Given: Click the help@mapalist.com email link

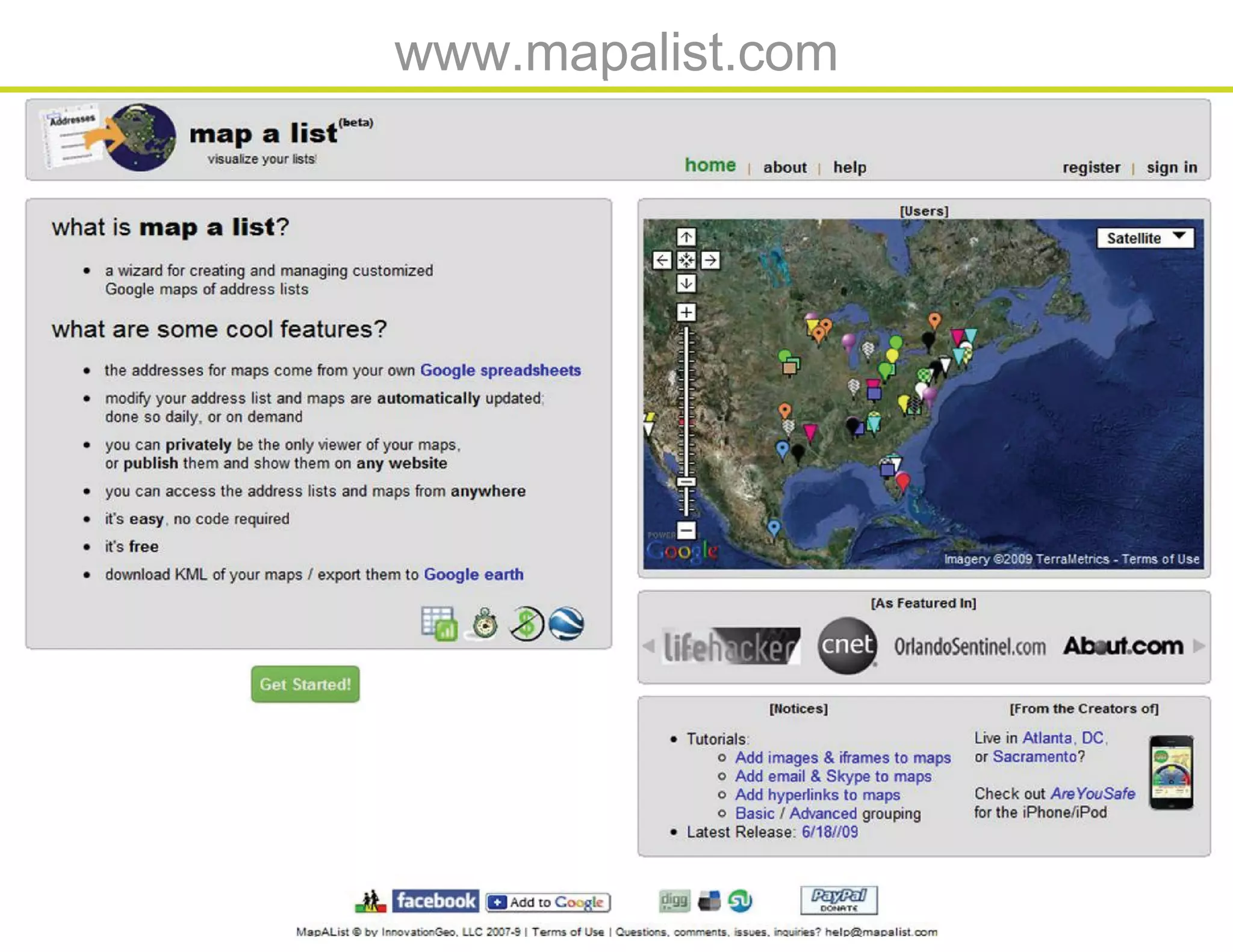Looking at the screenshot, I should [x=881, y=932].
